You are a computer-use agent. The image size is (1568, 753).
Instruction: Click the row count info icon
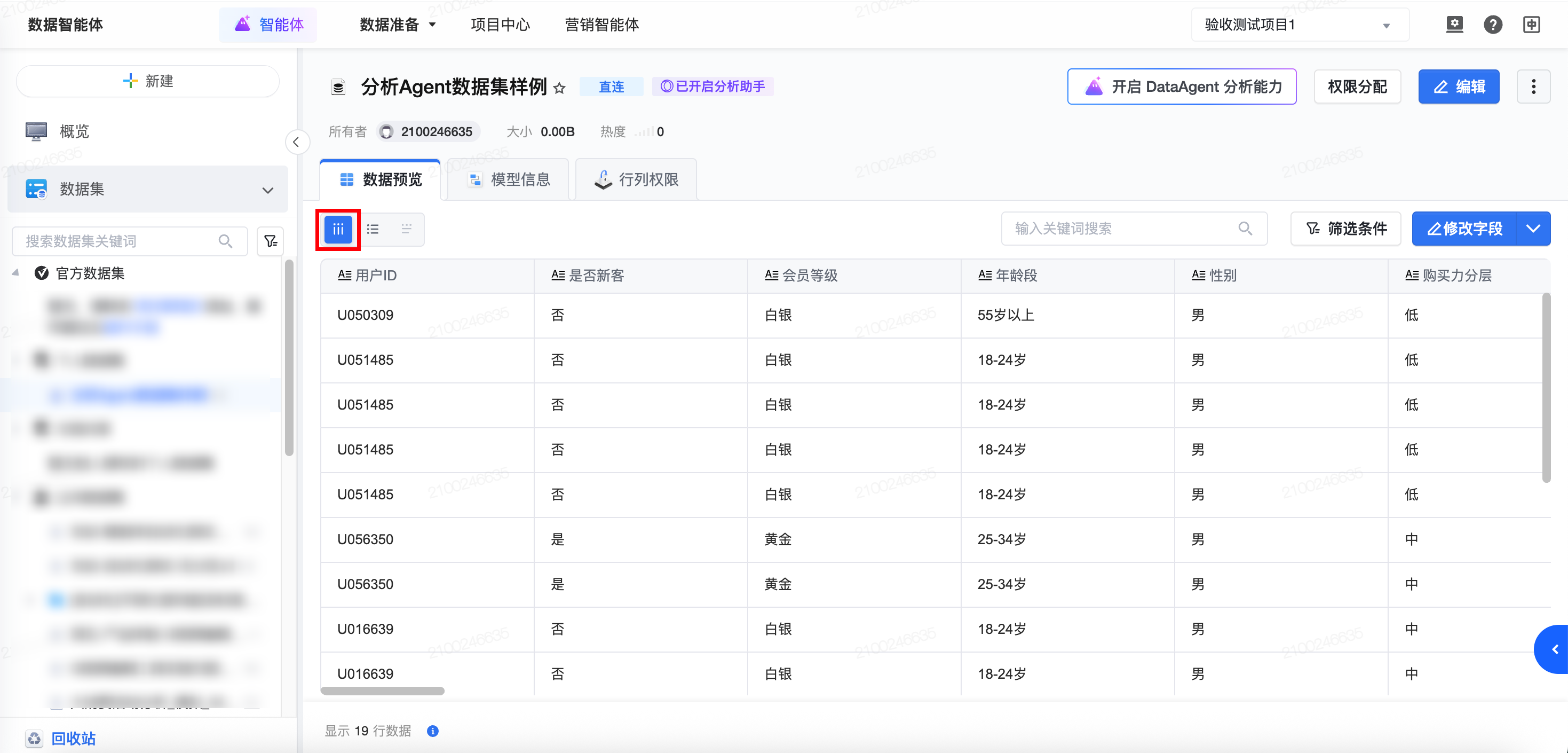pyautogui.click(x=433, y=731)
